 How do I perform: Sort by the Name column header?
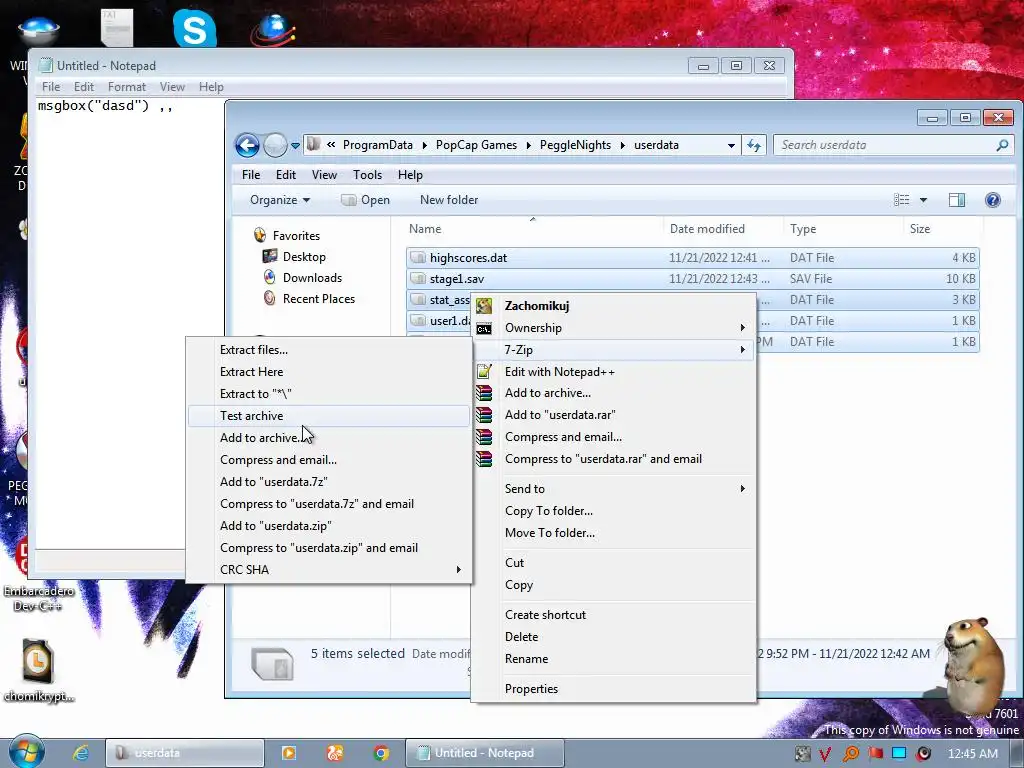(x=532, y=229)
